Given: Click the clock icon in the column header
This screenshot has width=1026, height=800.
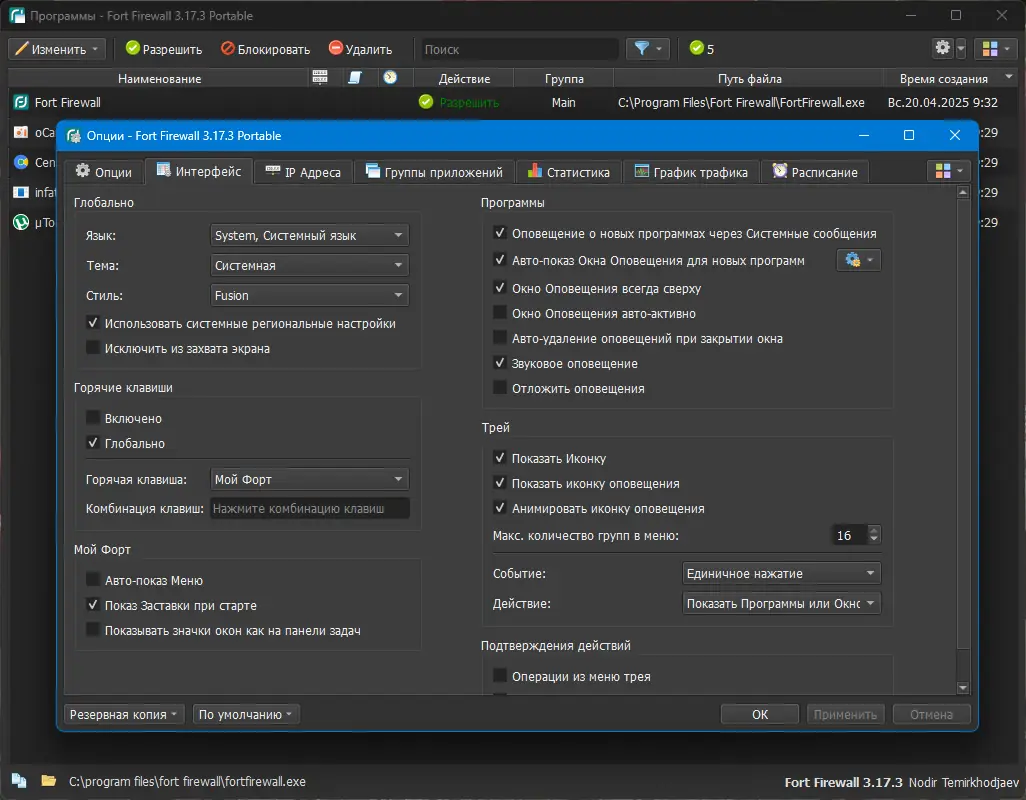Looking at the screenshot, I should coord(391,77).
